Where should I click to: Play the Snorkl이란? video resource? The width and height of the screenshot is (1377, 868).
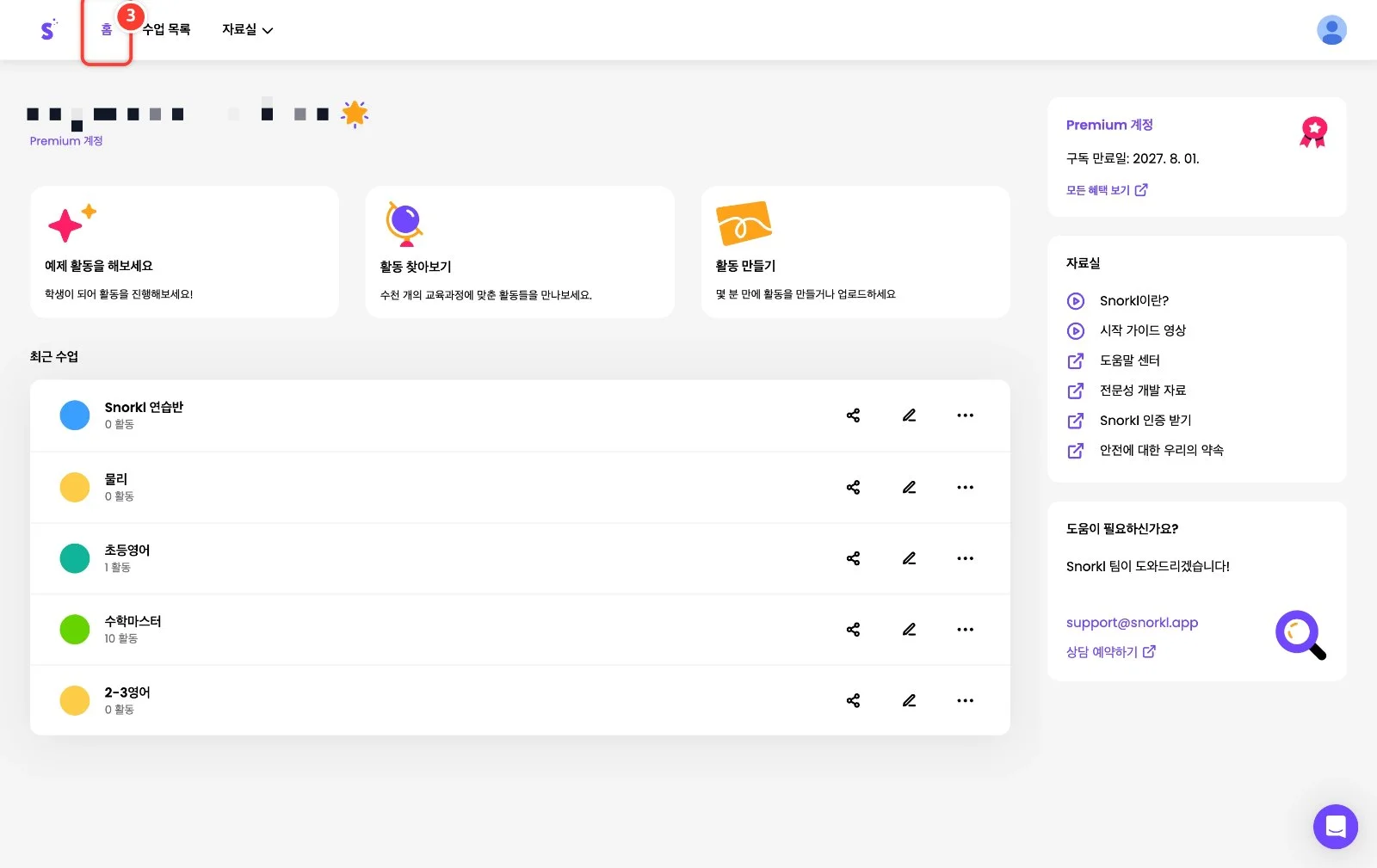1117,301
